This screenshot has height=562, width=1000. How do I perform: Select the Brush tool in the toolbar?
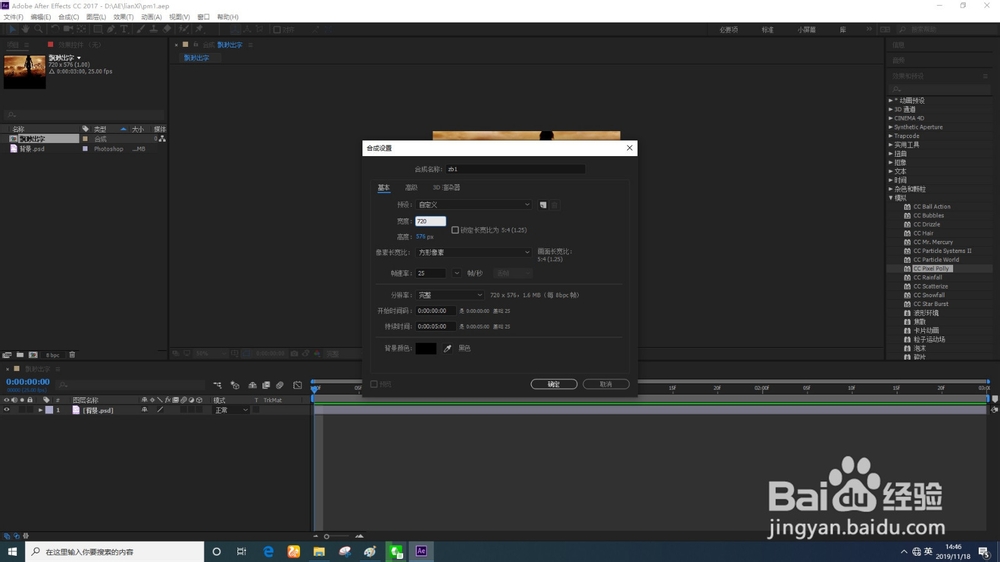(141, 29)
